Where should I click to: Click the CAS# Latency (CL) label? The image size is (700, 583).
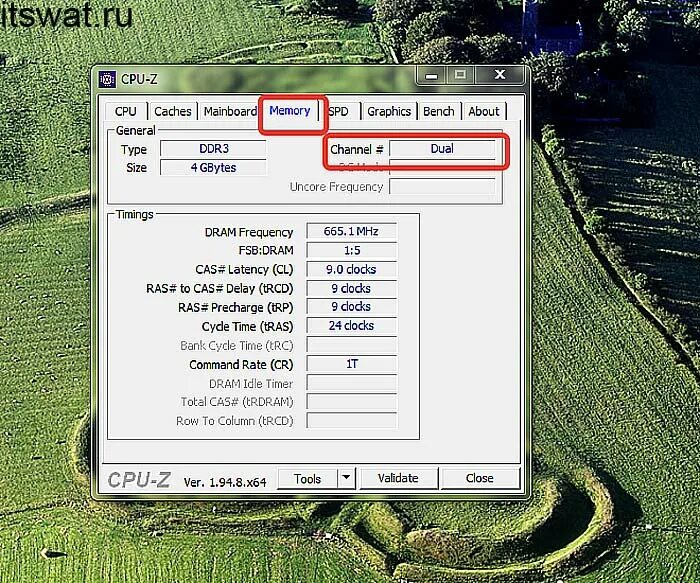click(x=244, y=270)
